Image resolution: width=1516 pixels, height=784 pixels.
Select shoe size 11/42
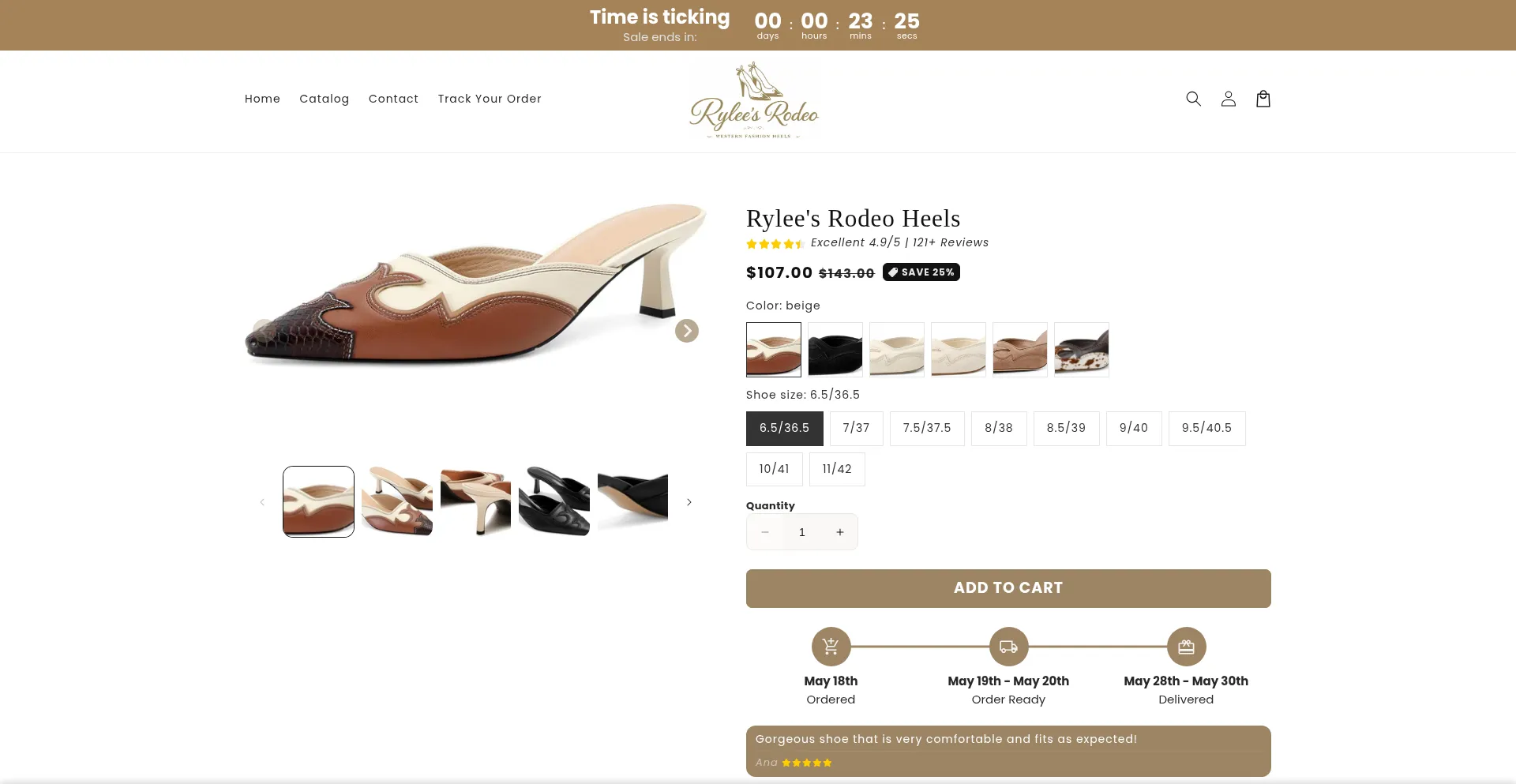pyautogui.click(x=837, y=469)
